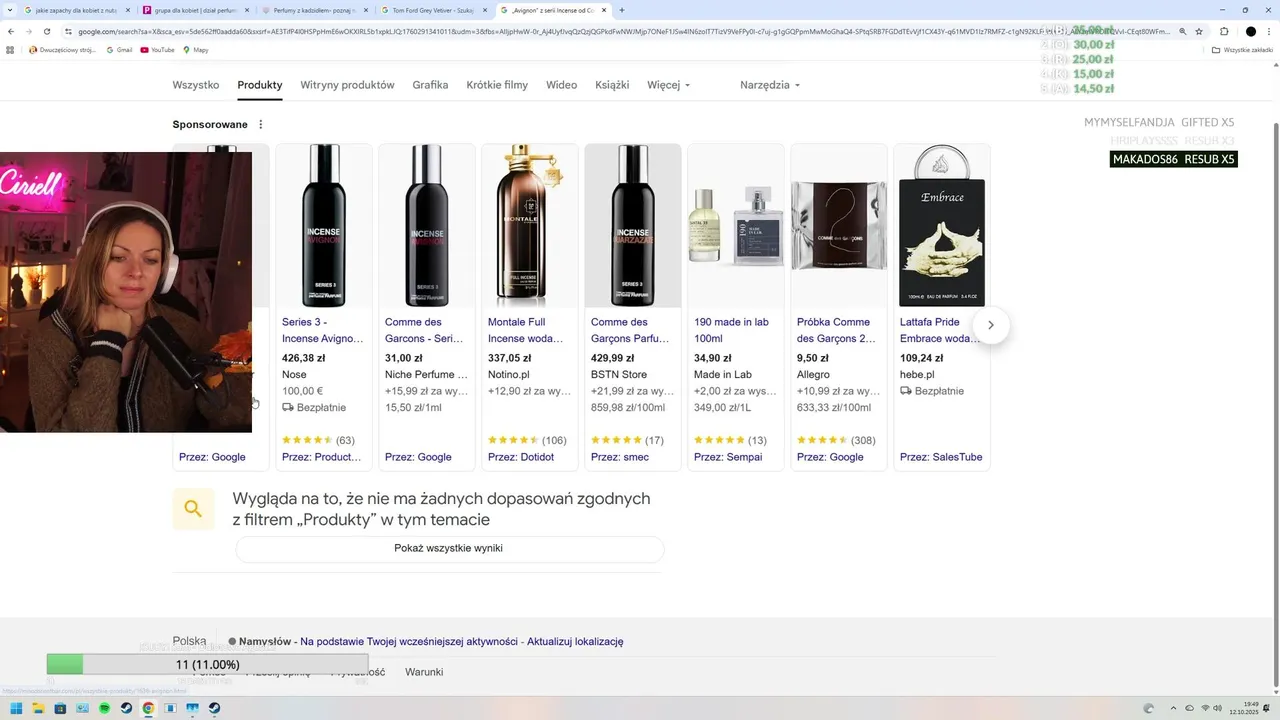Open Microsoft Store from the taskbar
Viewport: 1280px width, 720px height.
60,708
